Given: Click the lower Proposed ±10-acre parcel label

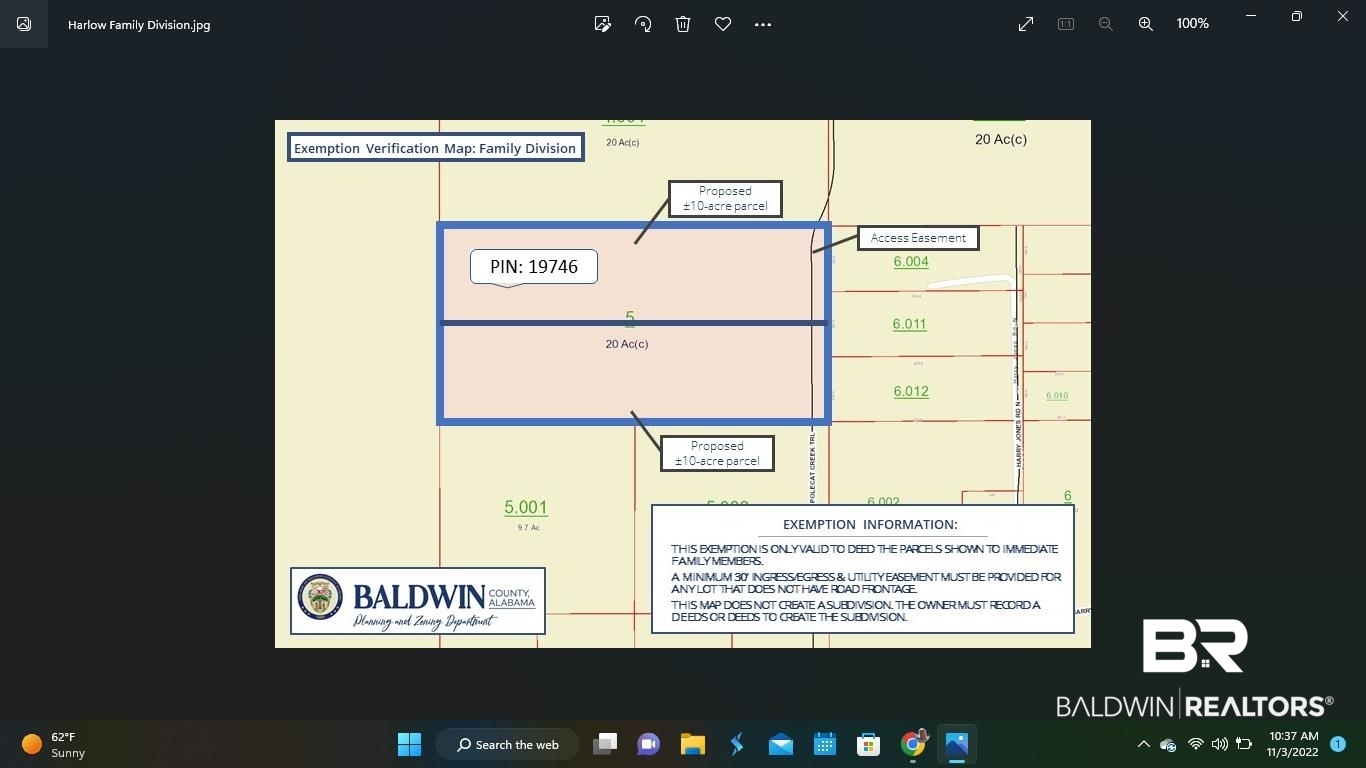Looking at the screenshot, I should coord(717,453).
